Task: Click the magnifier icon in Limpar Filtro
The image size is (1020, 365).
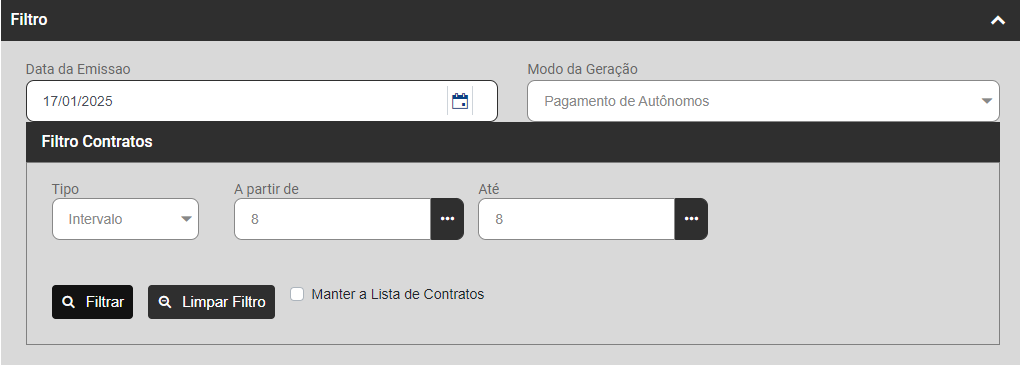Action: pyautogui.click(x=165, y=302)
